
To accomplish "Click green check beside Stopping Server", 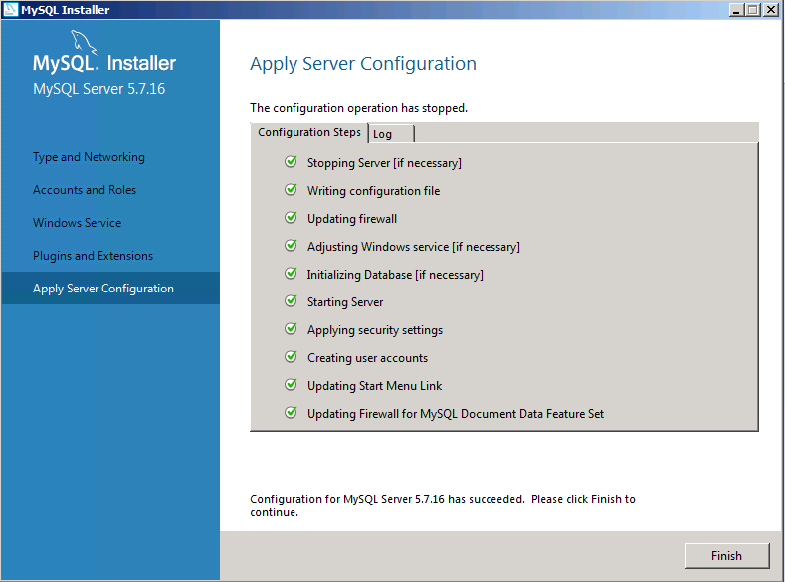I will 291,162.
